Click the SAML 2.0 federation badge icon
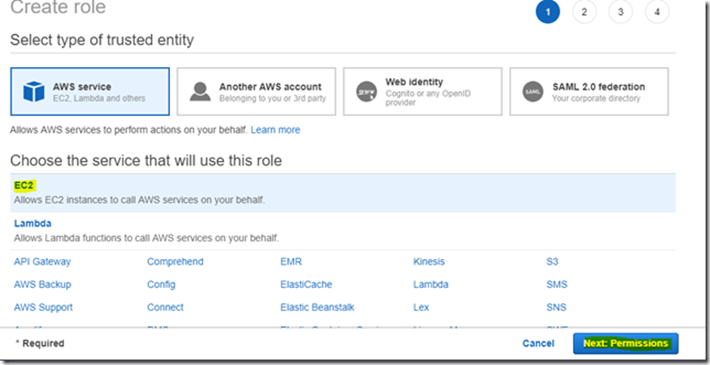710x365 pixels. tap(532, 91)
